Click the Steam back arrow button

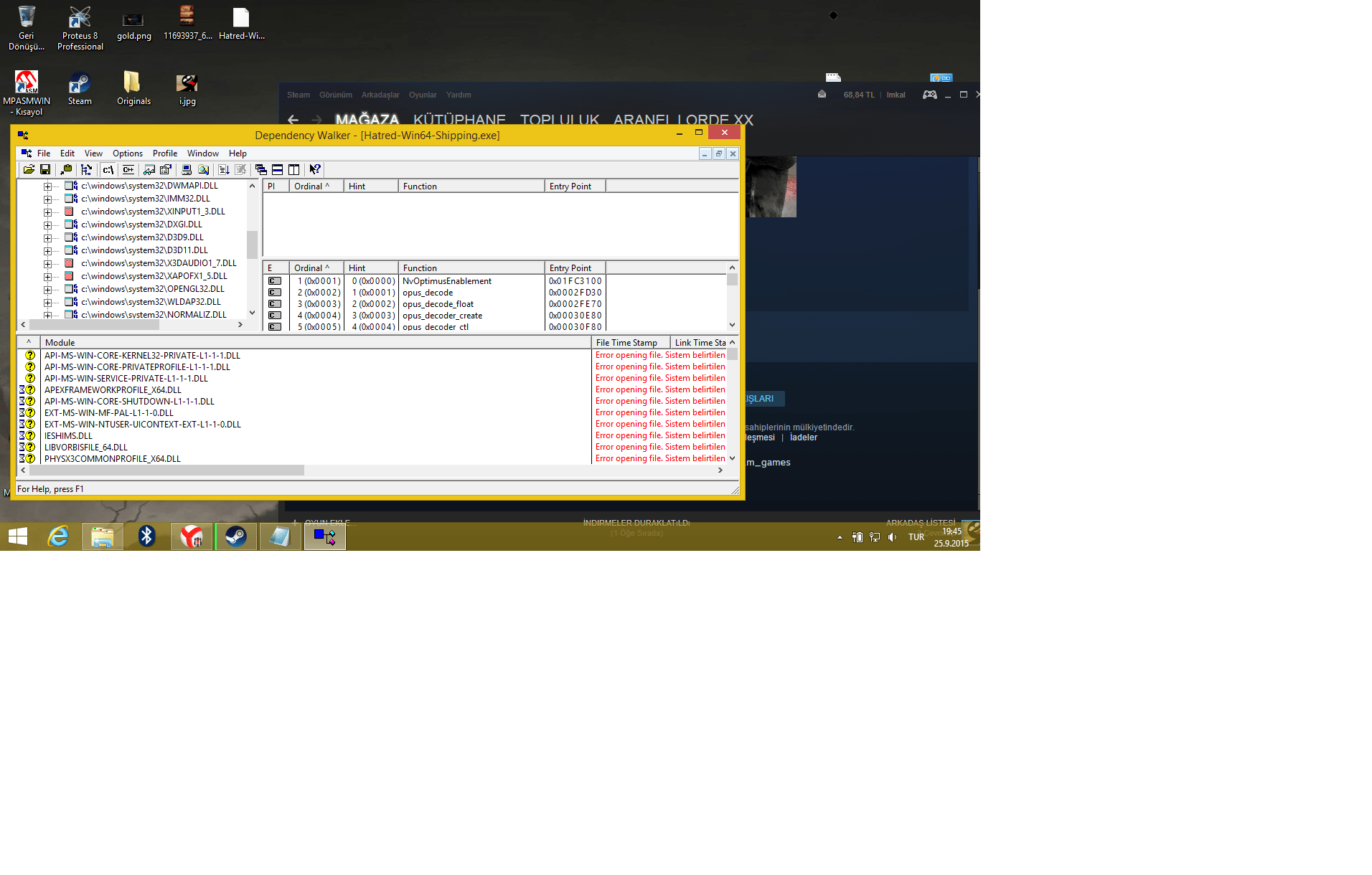(x=293, y=120)
